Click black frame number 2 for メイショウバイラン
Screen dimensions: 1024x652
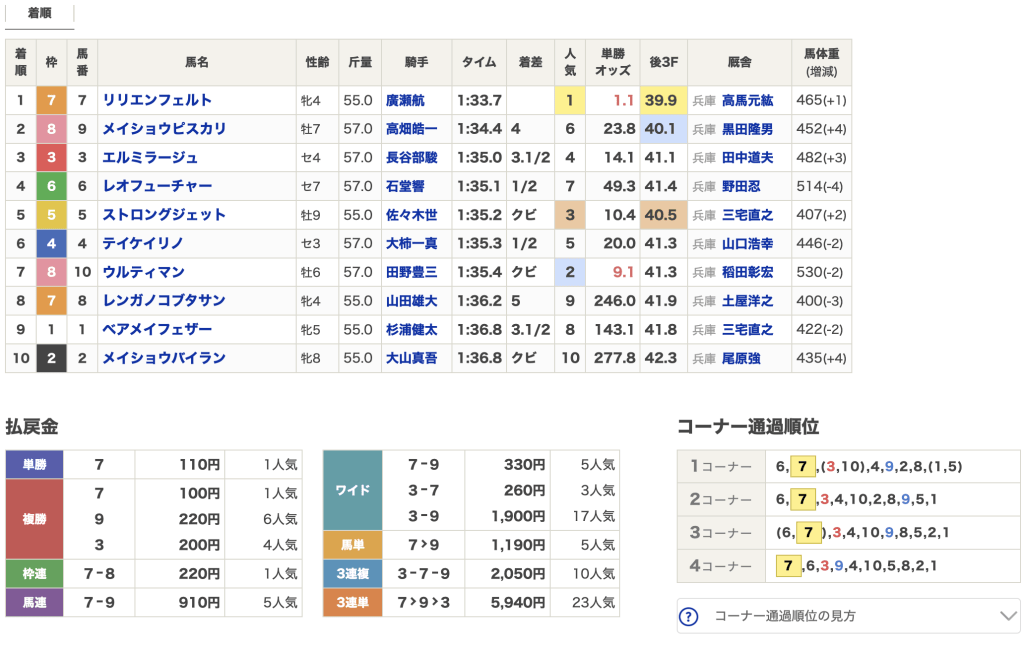(x=52, y=359)
